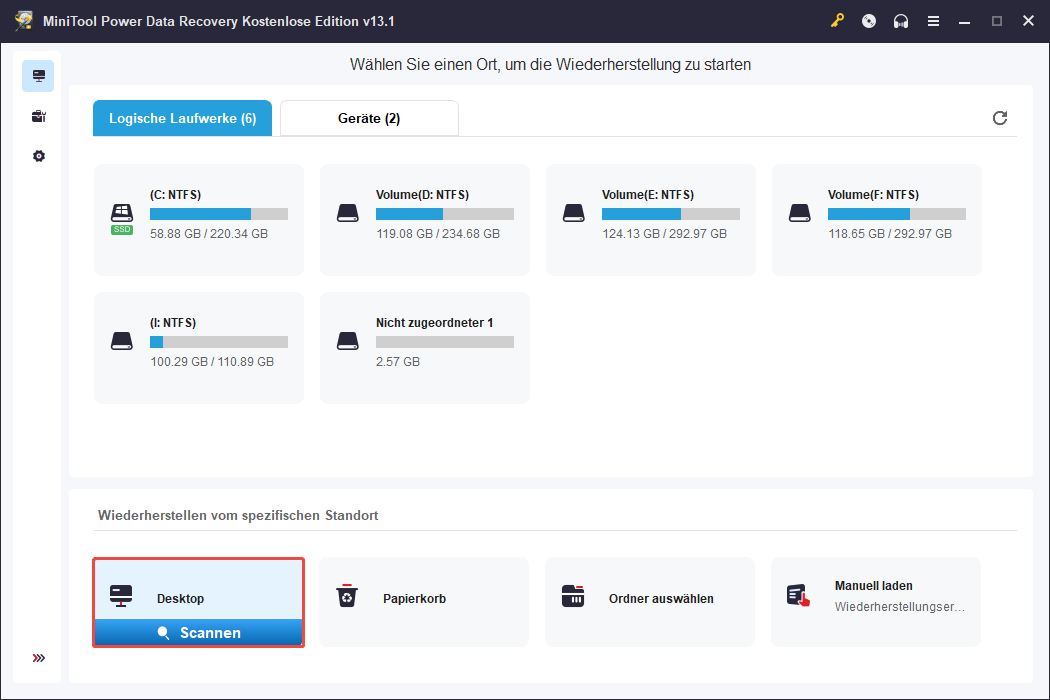Image resolution: width=1050 pixels, height=700 pixels.
Task: Click the Papierkorb recycle bin icon
Action: coord(347,596)
